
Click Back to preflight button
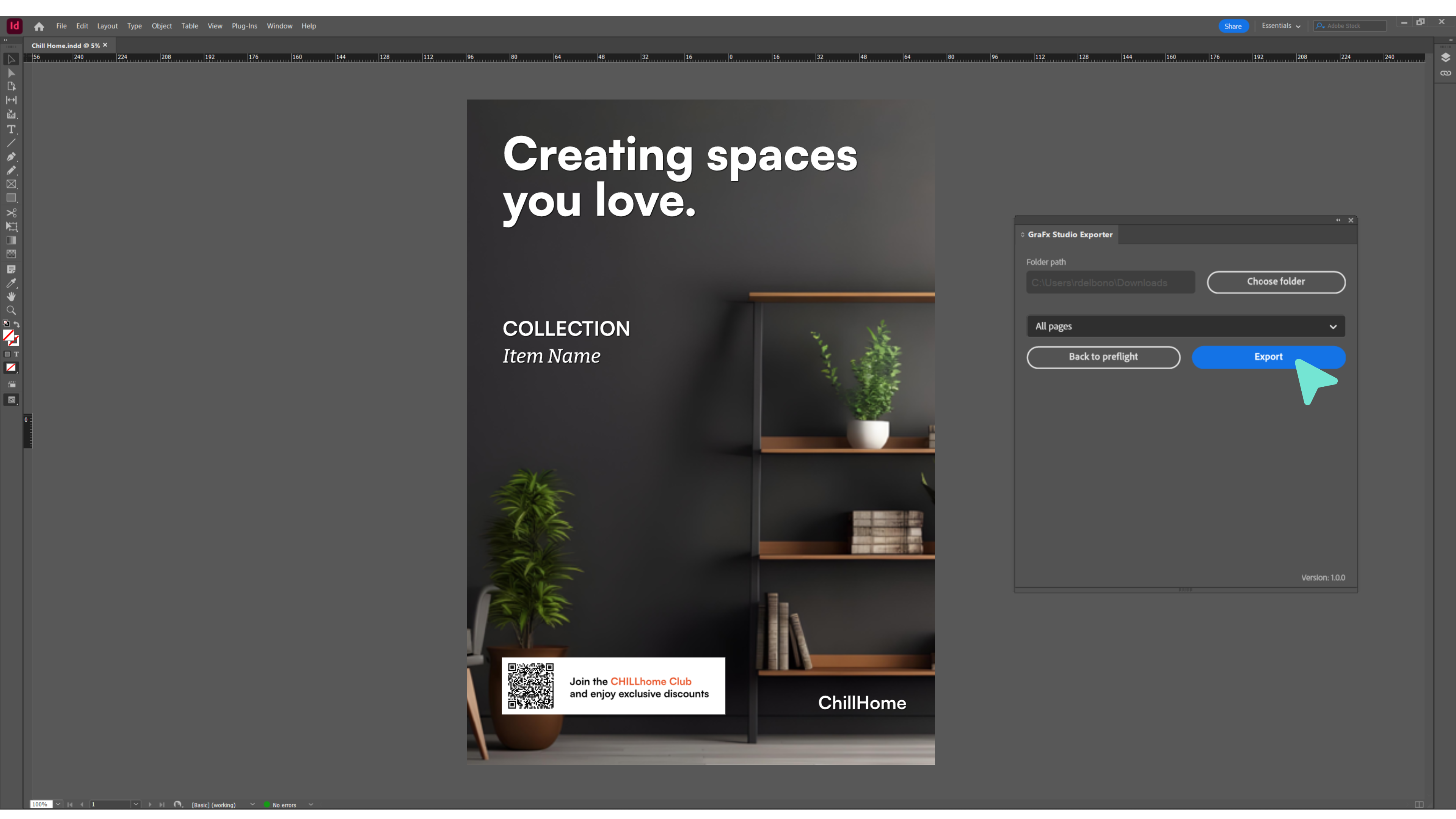coord(1103,357)
